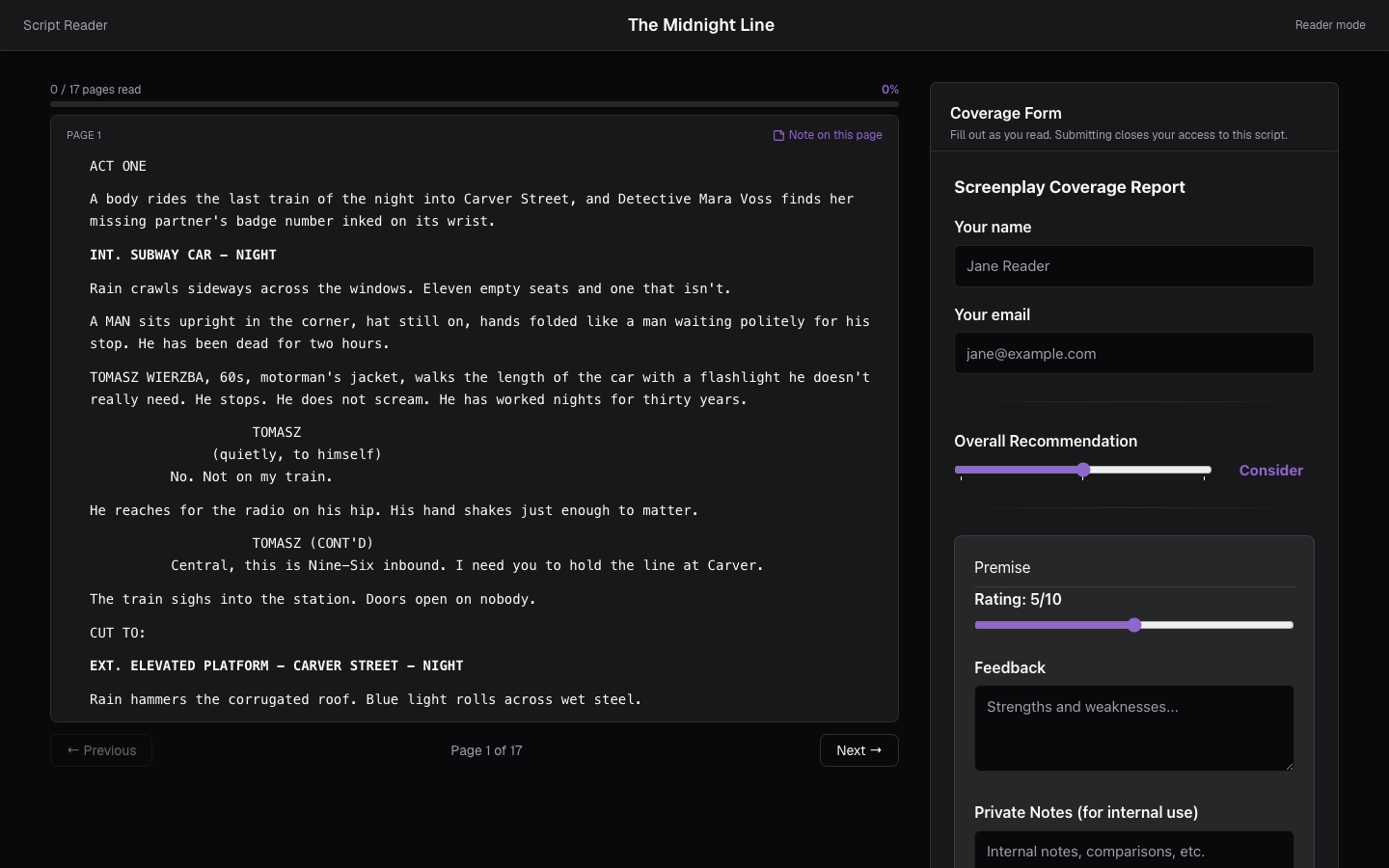Click the '0 / 17 pages read' counter

point(95,90)
